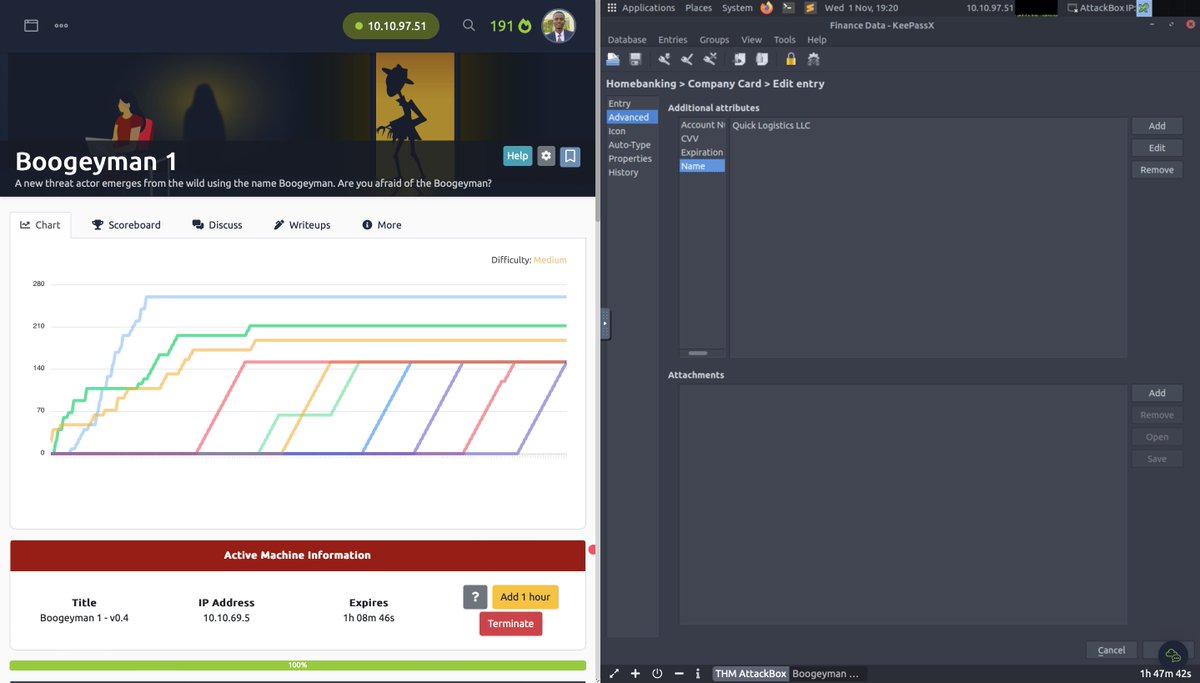
Task: Click the delete entry key icon
Action: [x=709, y=59]
